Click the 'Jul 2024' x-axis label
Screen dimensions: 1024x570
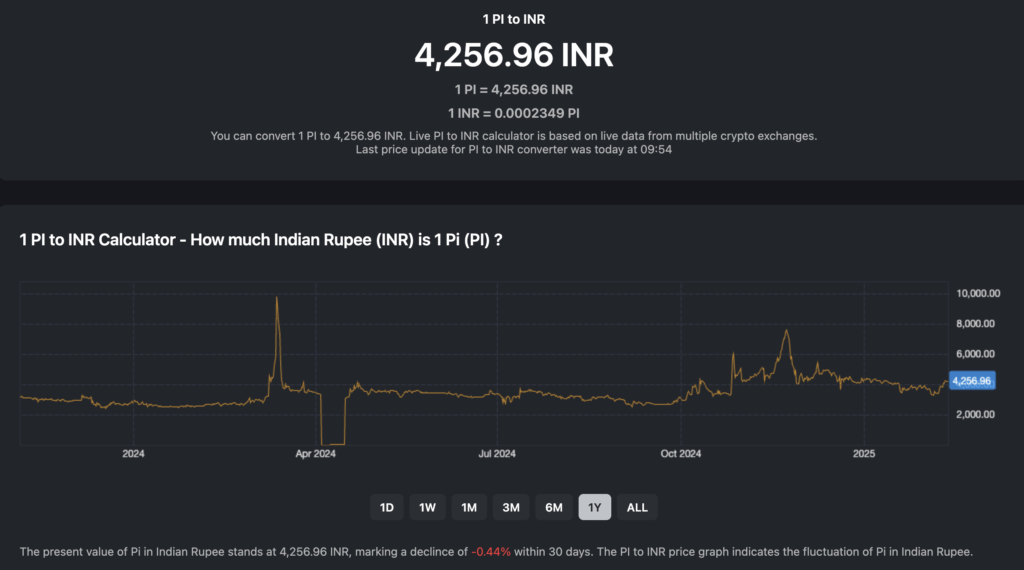coord(497,454)
